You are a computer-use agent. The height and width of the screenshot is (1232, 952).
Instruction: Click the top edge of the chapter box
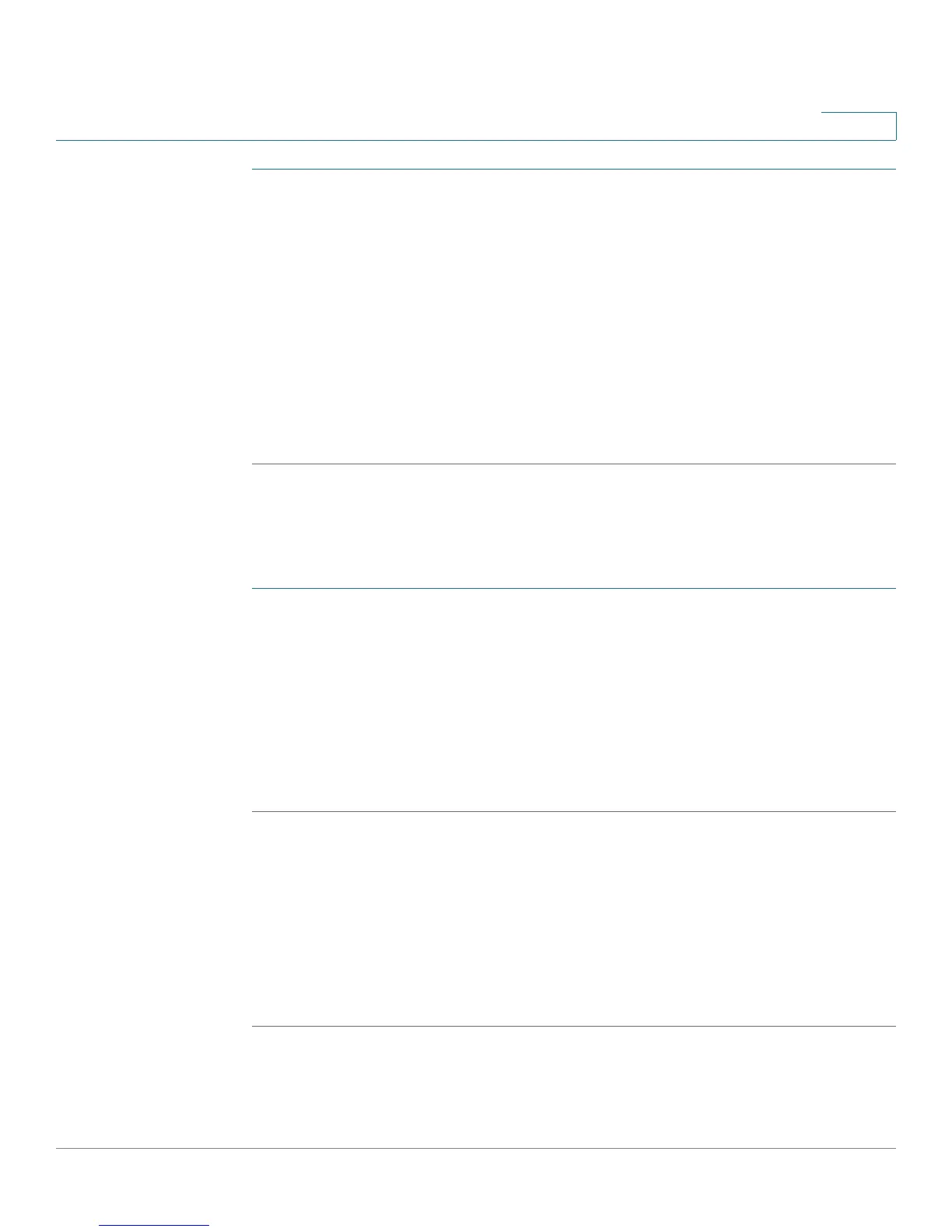(859, 113)
